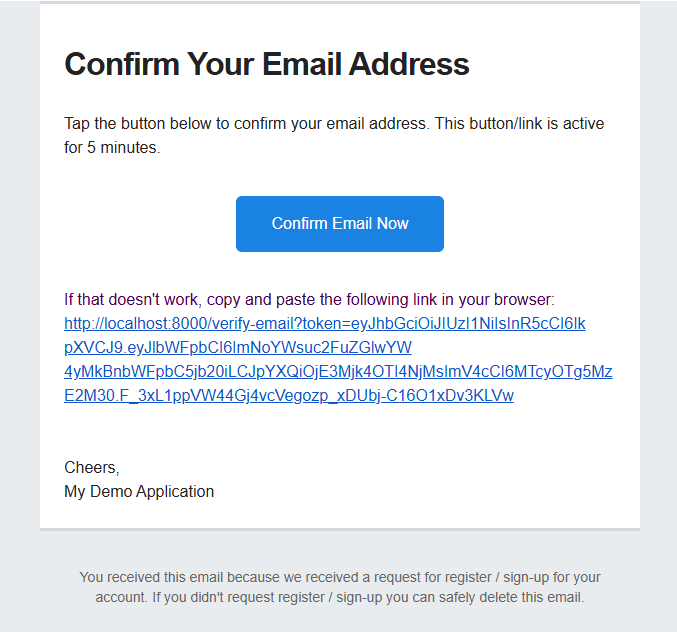Click the My Demo Application signature
677x632 pixels.
(139, 491)
